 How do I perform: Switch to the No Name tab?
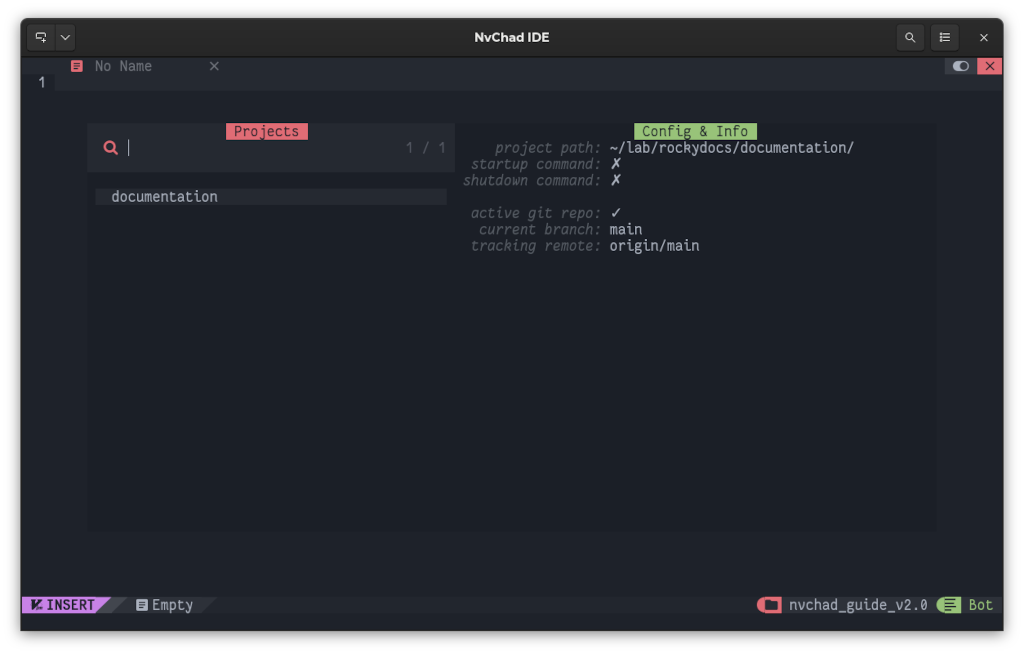pyautogui.click(x=122, y=65)
